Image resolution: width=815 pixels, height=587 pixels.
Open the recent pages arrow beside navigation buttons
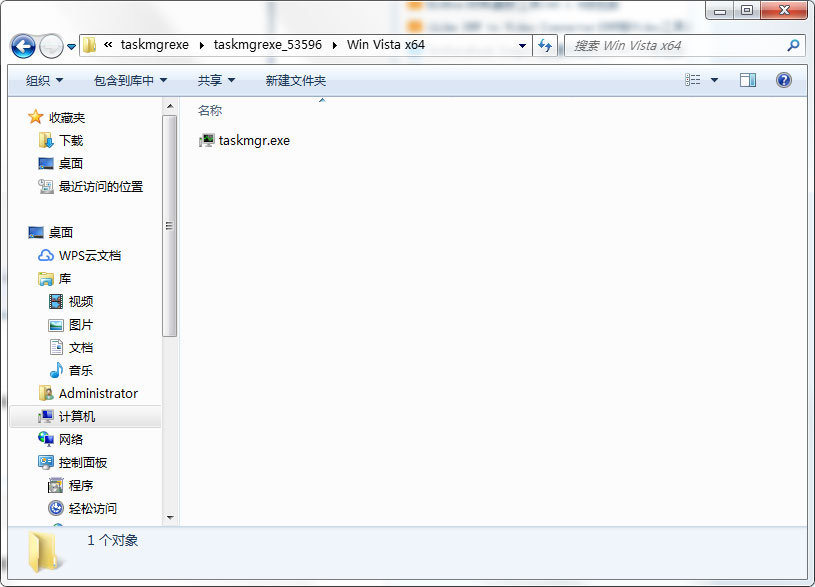click(72, 47)
